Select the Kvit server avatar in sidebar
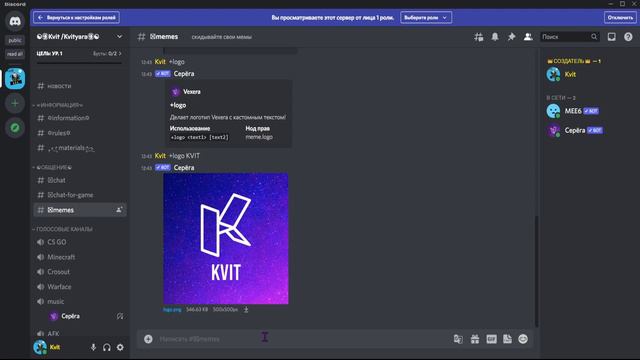640x360 pixels. click(15, 78)
